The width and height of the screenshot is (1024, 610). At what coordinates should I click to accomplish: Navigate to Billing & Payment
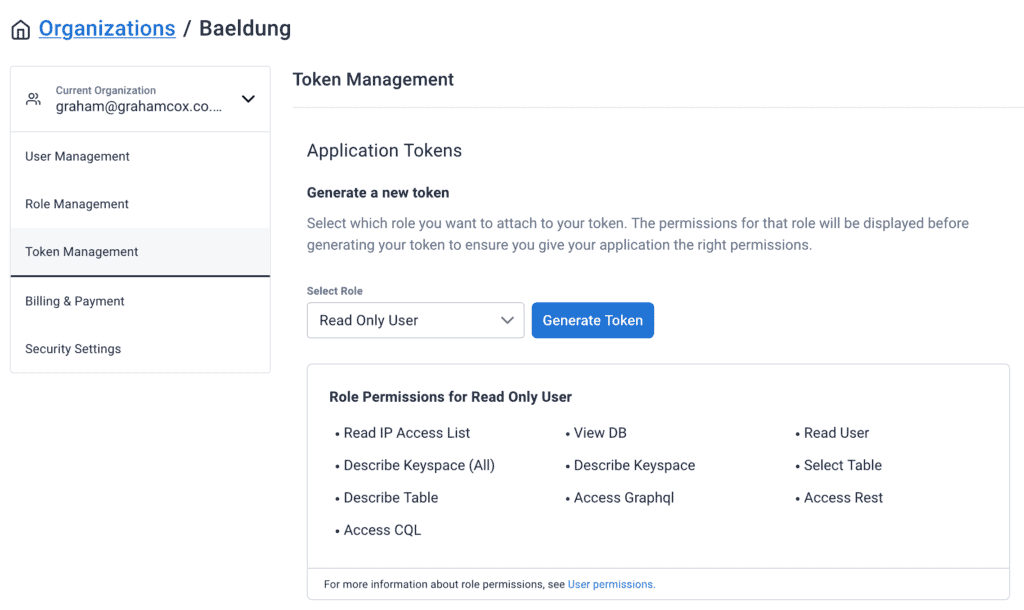pyautogui.click(x=76, y=300)
